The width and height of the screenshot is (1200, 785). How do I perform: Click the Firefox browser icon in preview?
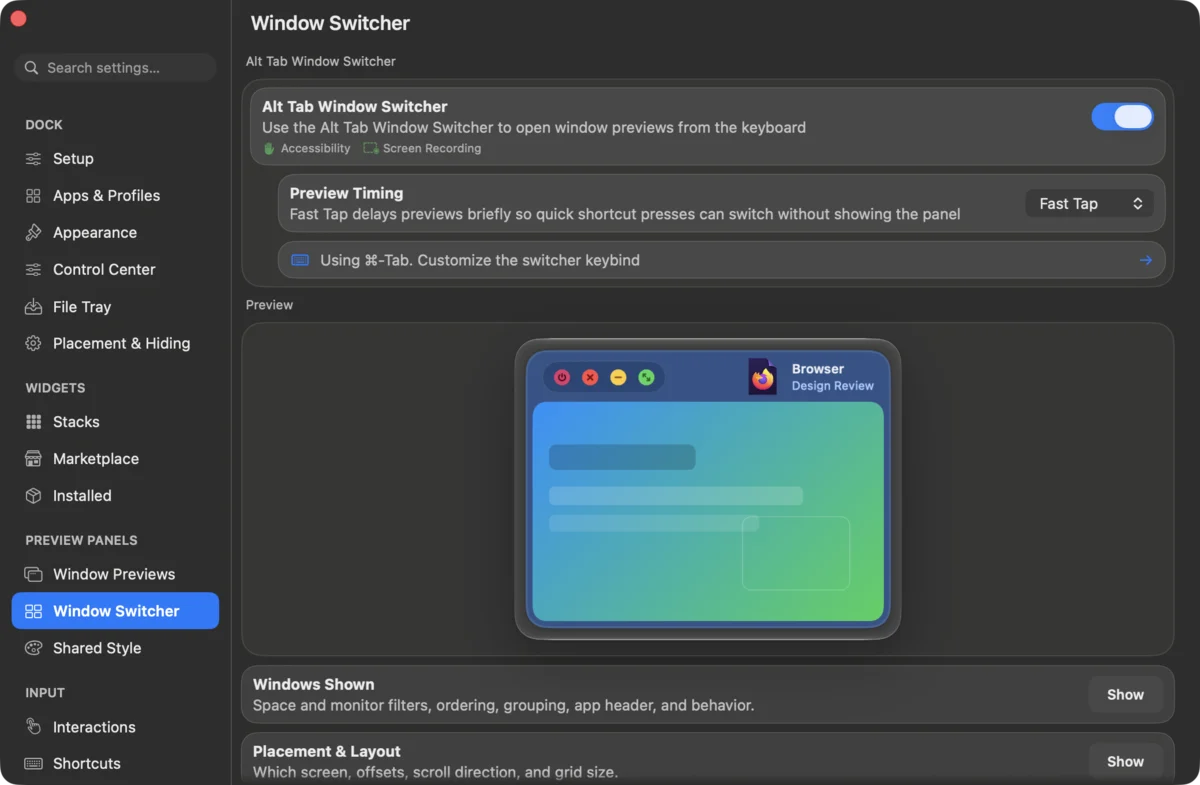pos(763,377)
